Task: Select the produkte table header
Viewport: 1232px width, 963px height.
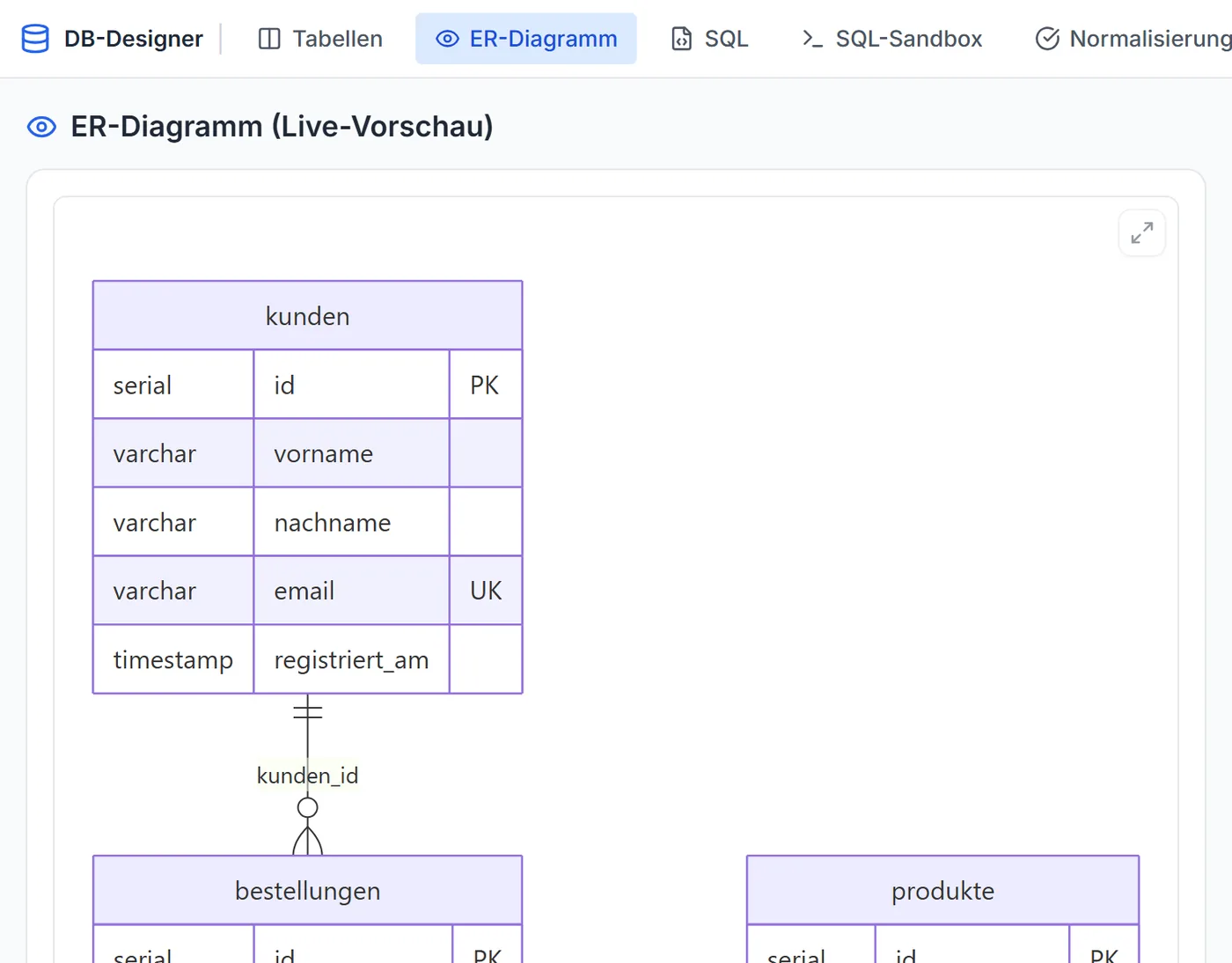Action: (942, 891)
